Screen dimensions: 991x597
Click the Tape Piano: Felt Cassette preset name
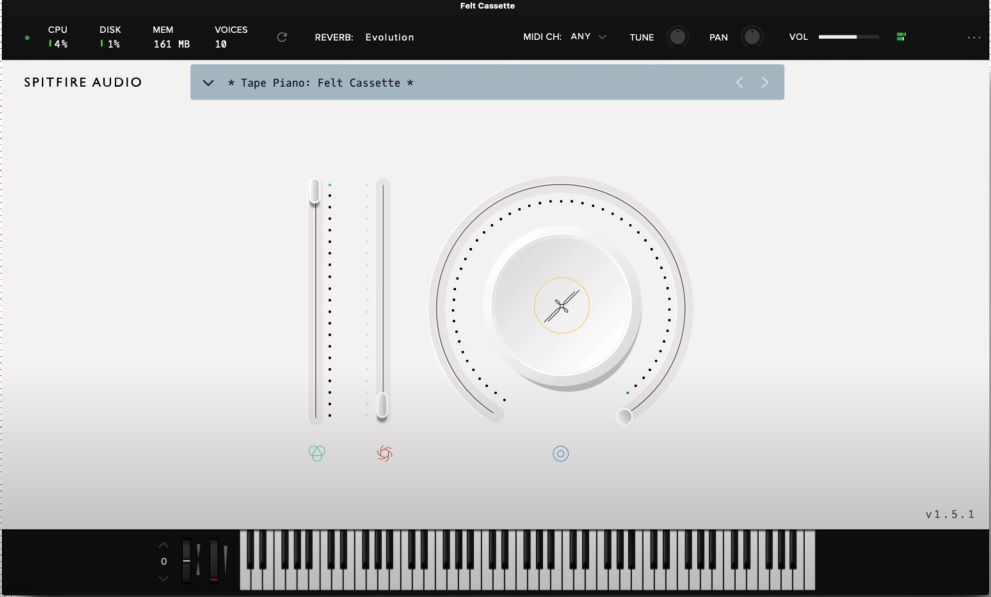pyautogui.click(x=320, y=83)
